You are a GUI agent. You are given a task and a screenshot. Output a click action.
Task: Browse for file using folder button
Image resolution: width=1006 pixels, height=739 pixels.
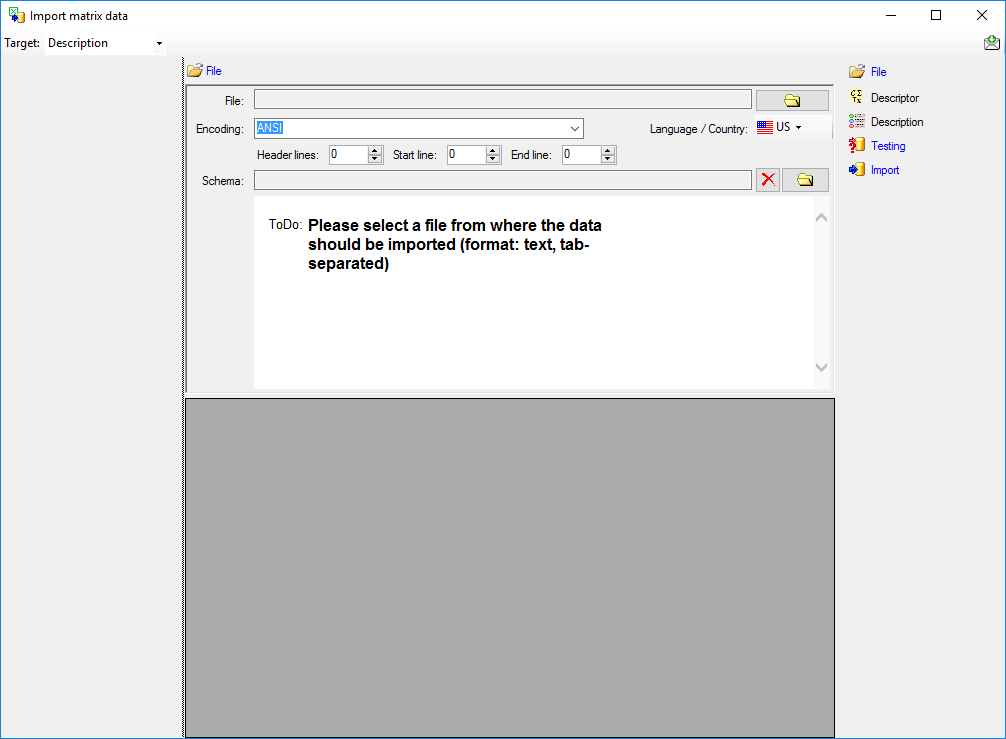[792, 100]
